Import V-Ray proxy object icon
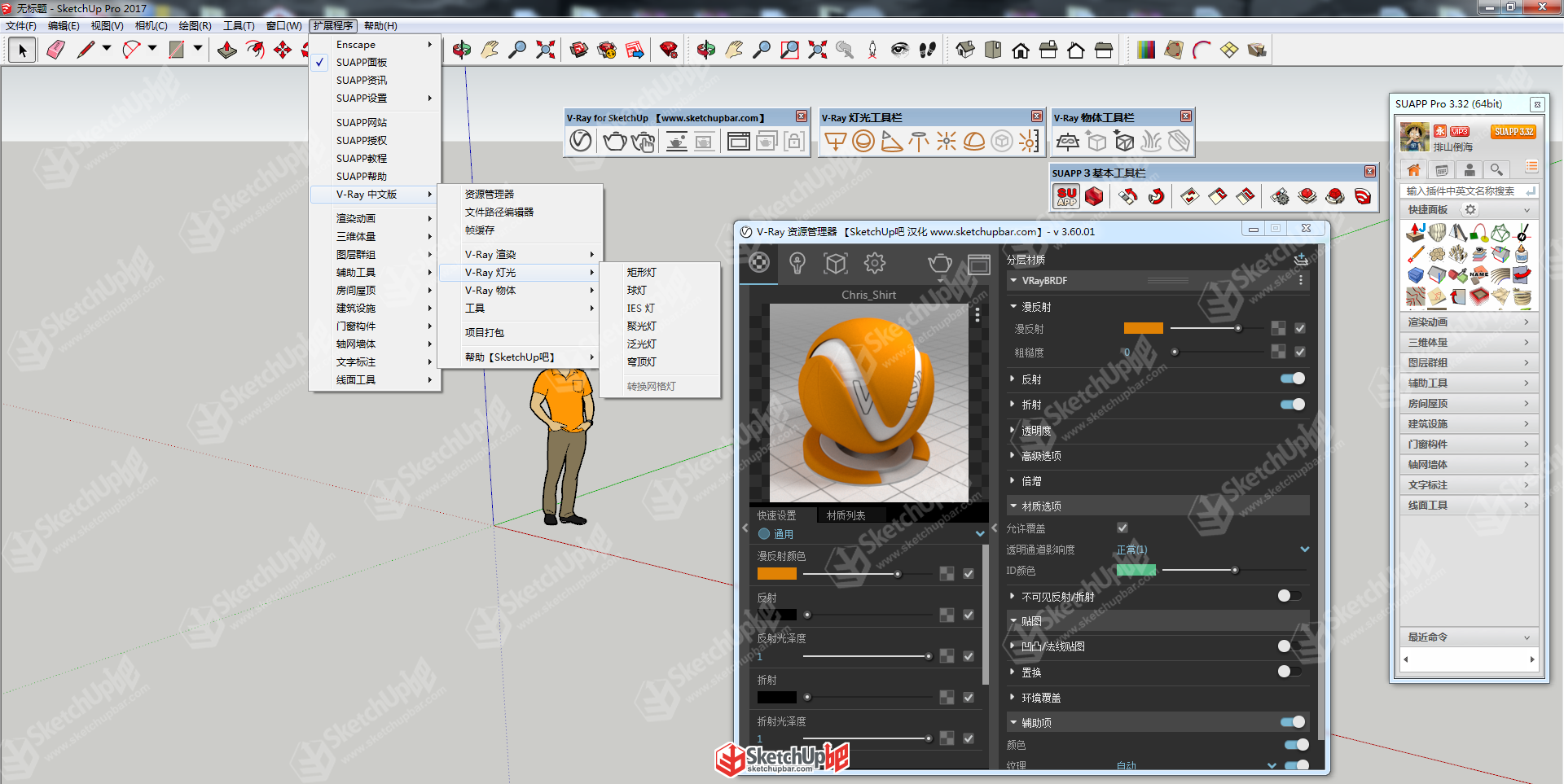Screen dimensions: 1564x784 click(x=1124, y=142)
